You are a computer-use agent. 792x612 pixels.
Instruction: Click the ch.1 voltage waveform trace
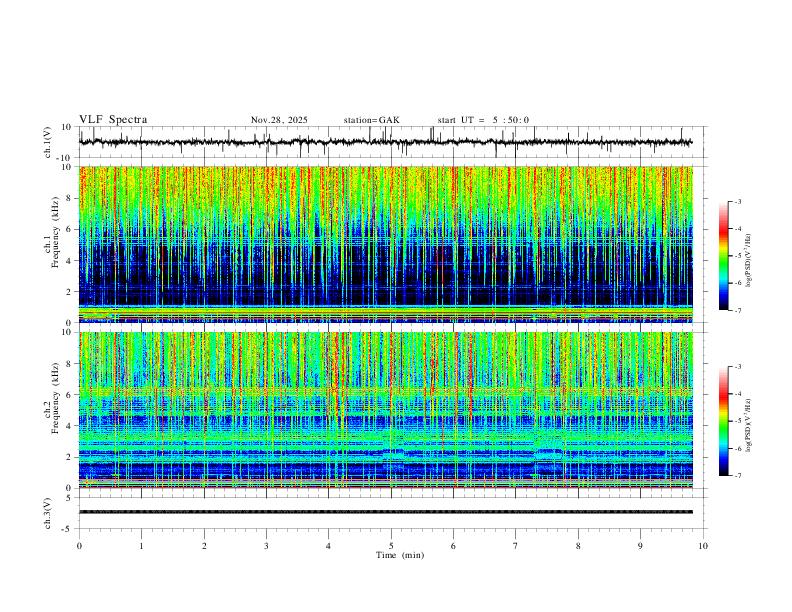click(x=385, y=142)
